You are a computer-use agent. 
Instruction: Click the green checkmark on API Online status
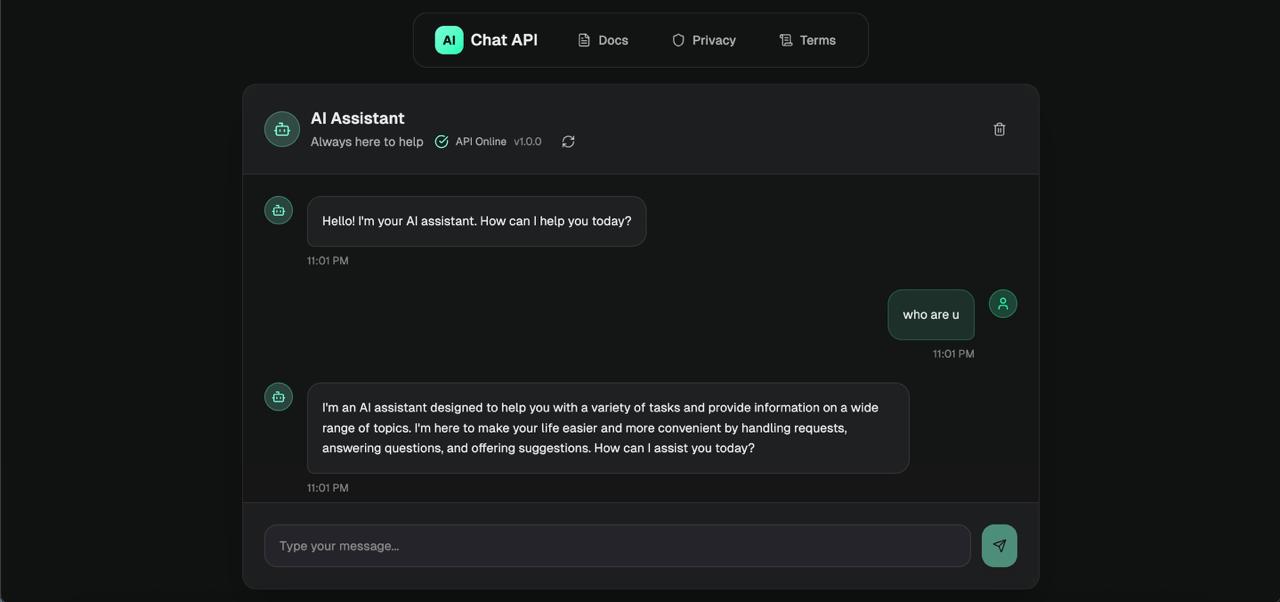coord(441,141)
